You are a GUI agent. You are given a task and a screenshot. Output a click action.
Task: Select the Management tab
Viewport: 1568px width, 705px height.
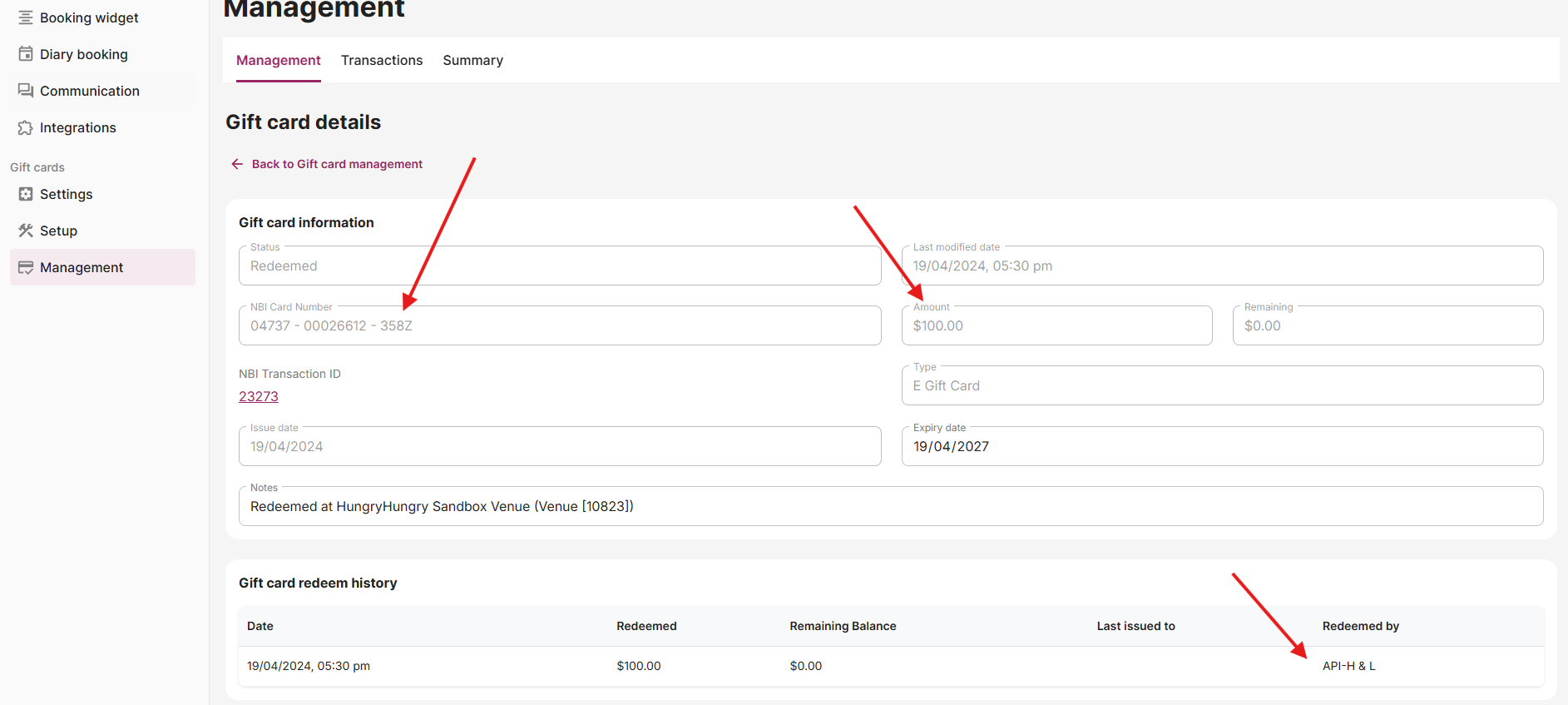(x=278, y=60)
